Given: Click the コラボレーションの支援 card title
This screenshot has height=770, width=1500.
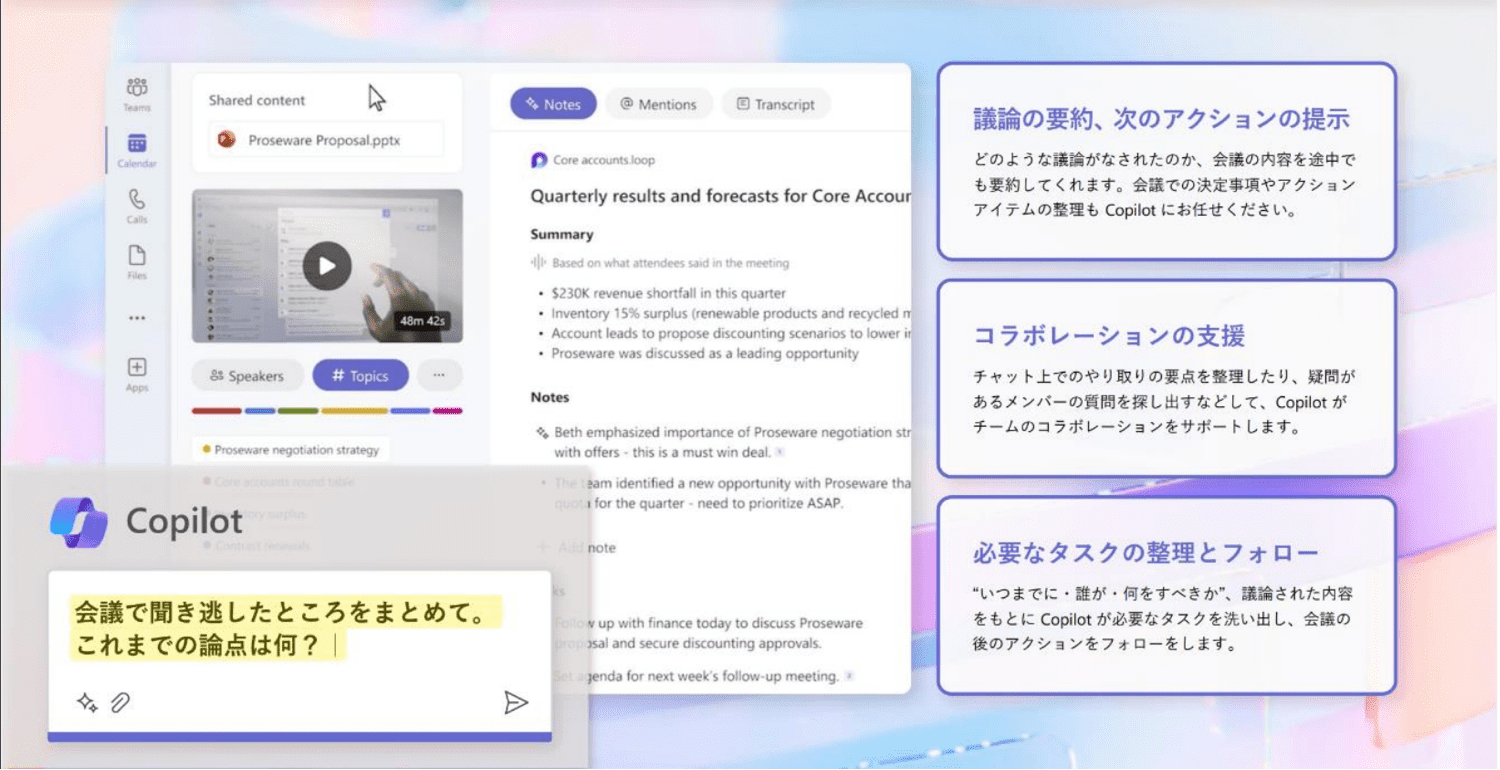Looking at the screenshot, I should [x=1109, y=335].
